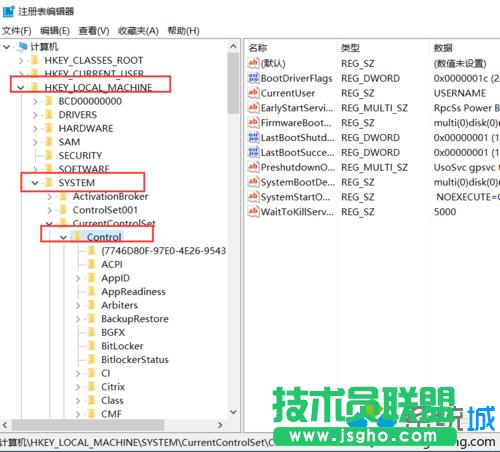The image size is (500, 452).
Task: Click the SAM folder icon
Action: coord(49,142)
